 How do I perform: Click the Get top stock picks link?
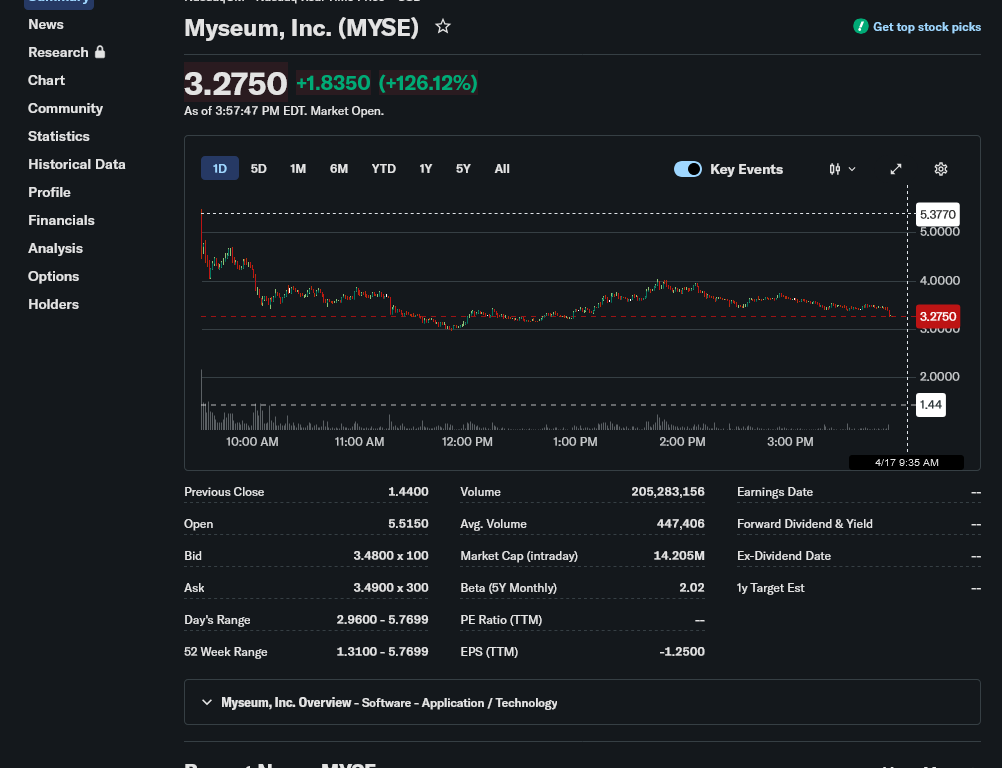pyautogui.click(x=927, y=27)
